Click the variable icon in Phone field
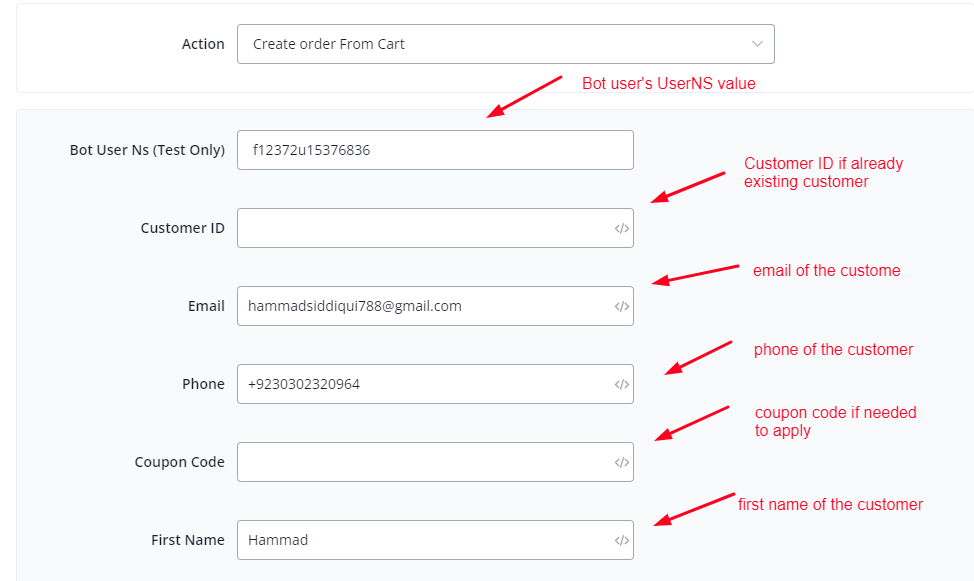 tap(622, 385)
